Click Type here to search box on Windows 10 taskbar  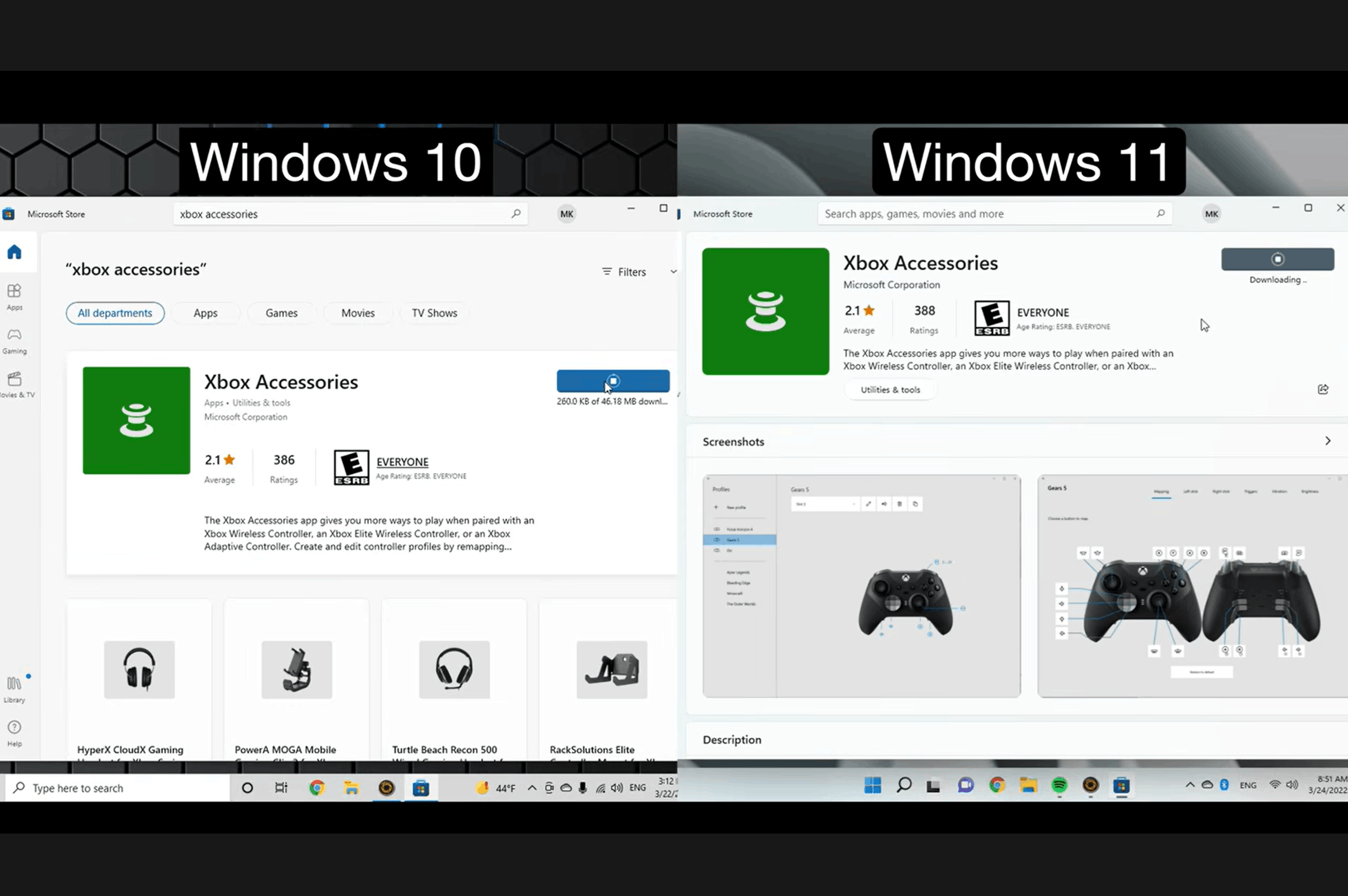118,788
